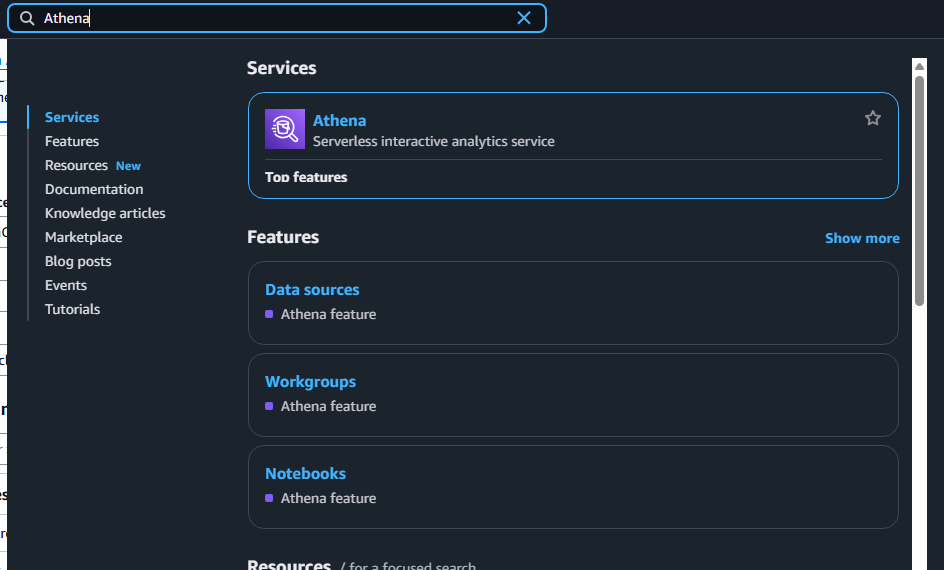Click 'Serverless interactive analytics service' description
944x570 pixels.
(x=433, y=141)
